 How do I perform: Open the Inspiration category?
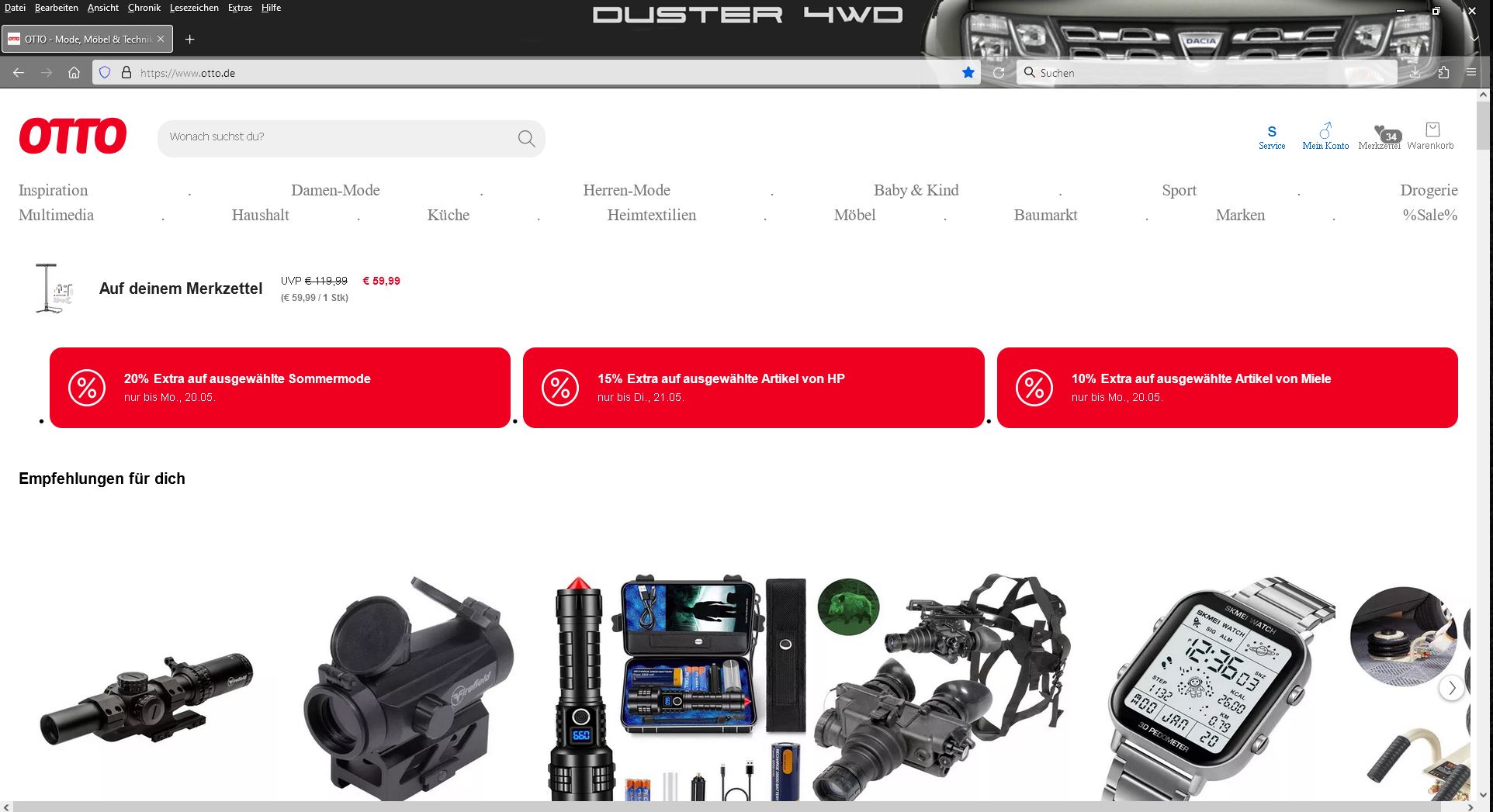[53, 191]
